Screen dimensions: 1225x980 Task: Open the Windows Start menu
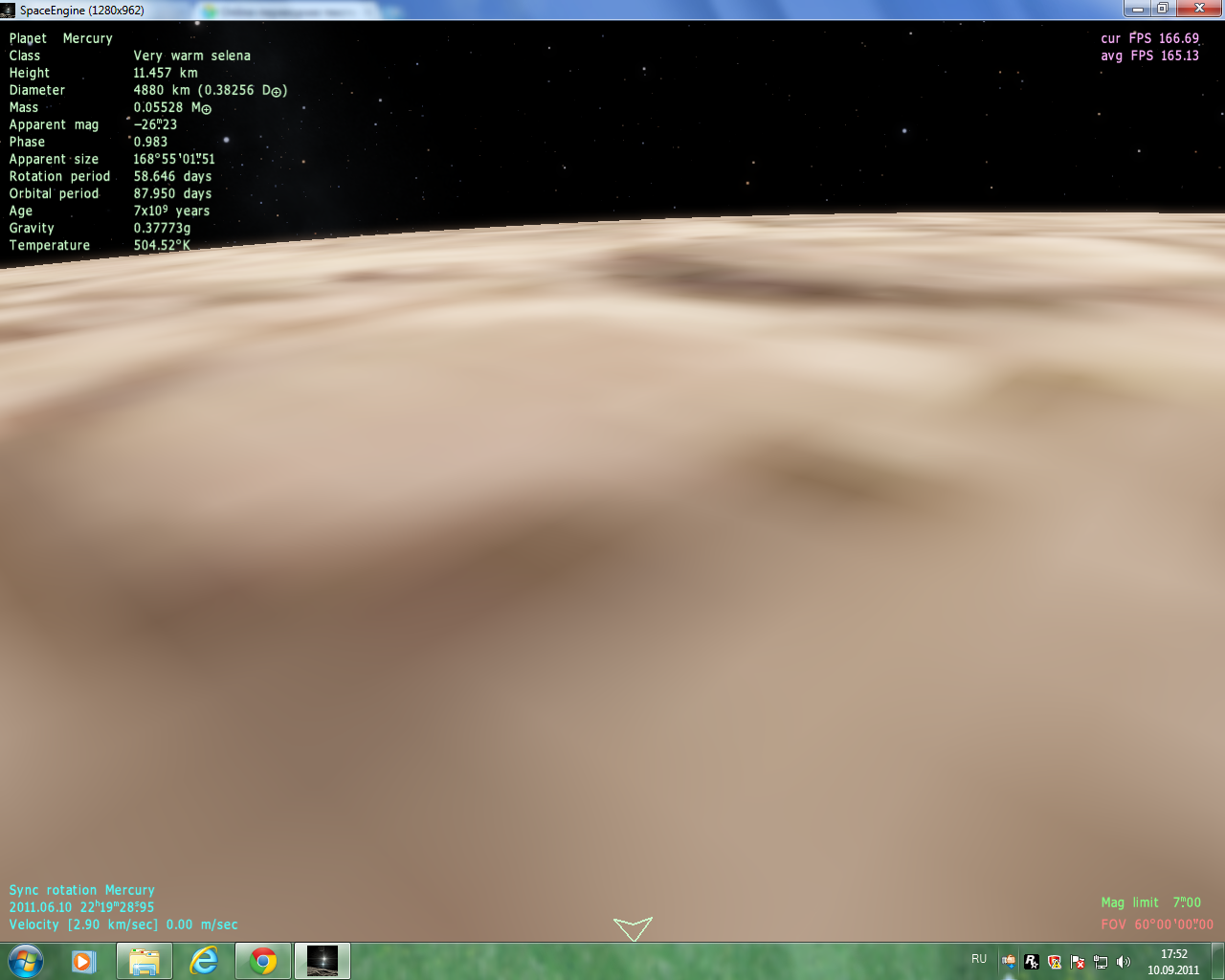(26, 961)
